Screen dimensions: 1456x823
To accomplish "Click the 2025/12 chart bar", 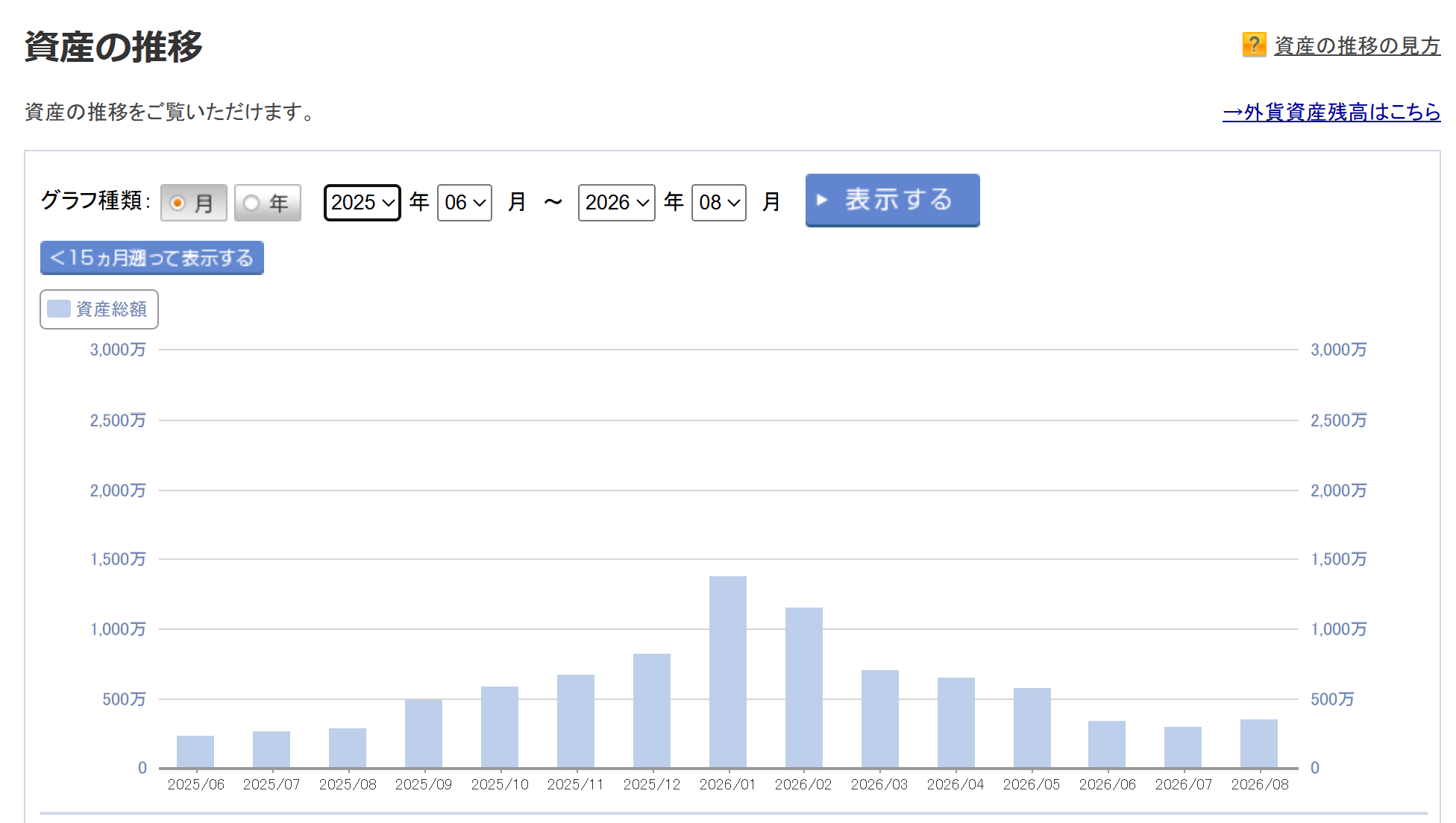I will (x=652, y=710).
